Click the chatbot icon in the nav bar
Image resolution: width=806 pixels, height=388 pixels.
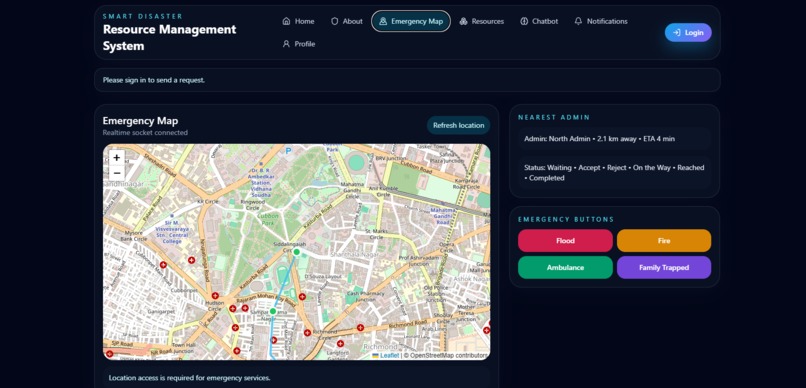point(524,21)
